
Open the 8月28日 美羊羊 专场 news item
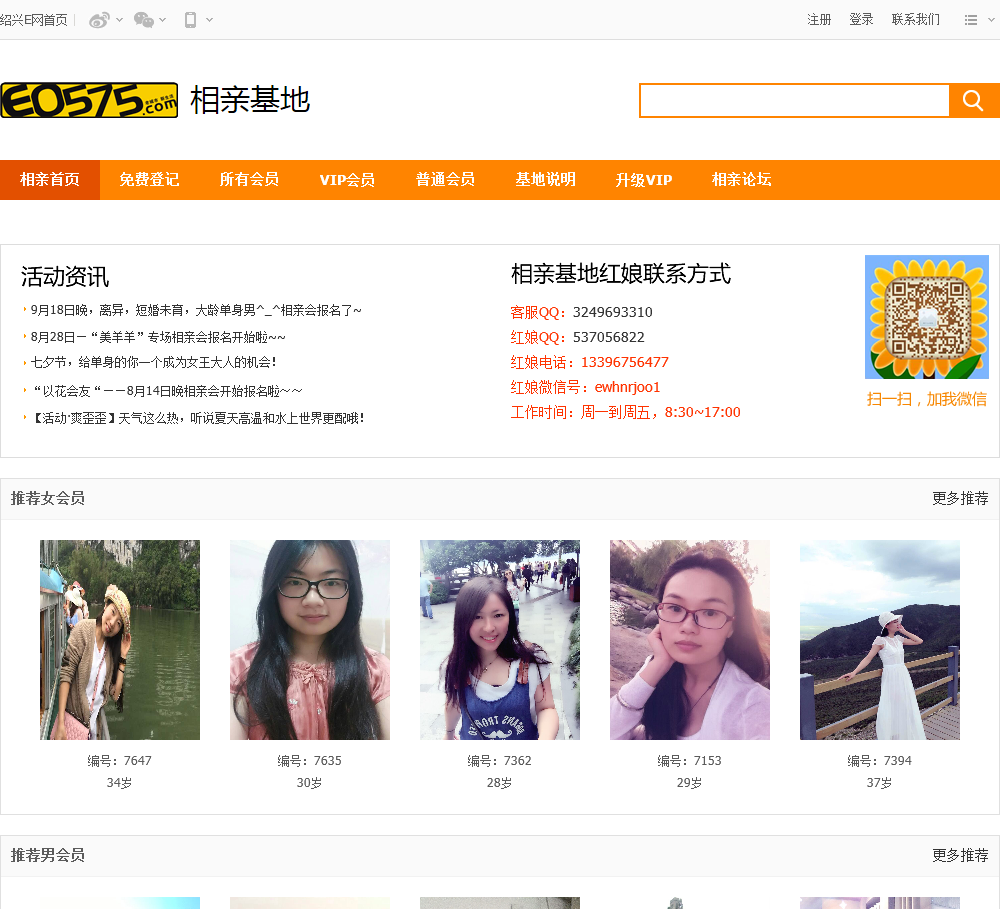pos(158,337)
